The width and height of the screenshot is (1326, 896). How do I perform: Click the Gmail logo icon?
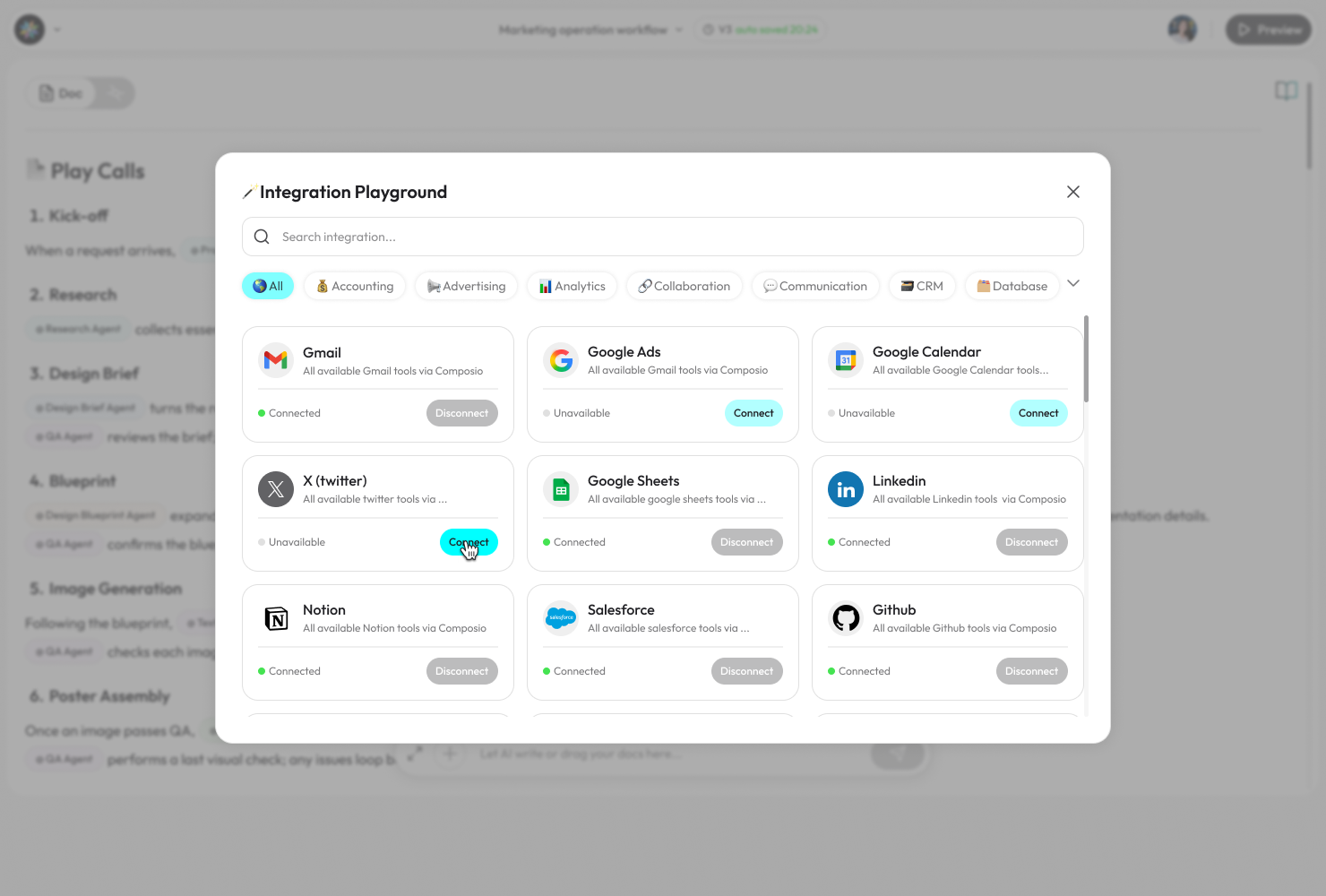(x=276, y=360)
